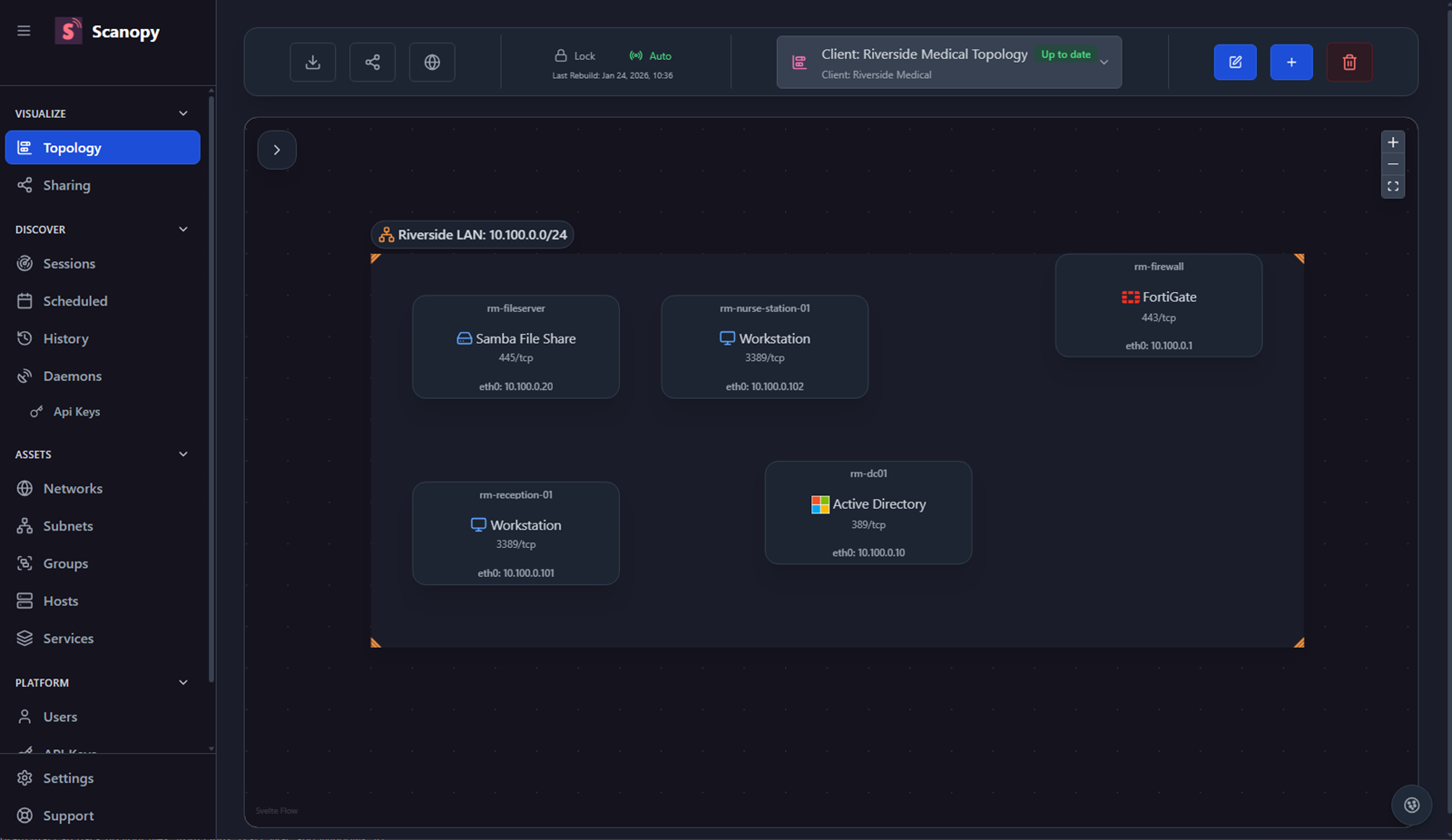This screenshot has width=1452, height=840.
Task: Click the globe icon in top toolbar
Action: pos(432,63)
